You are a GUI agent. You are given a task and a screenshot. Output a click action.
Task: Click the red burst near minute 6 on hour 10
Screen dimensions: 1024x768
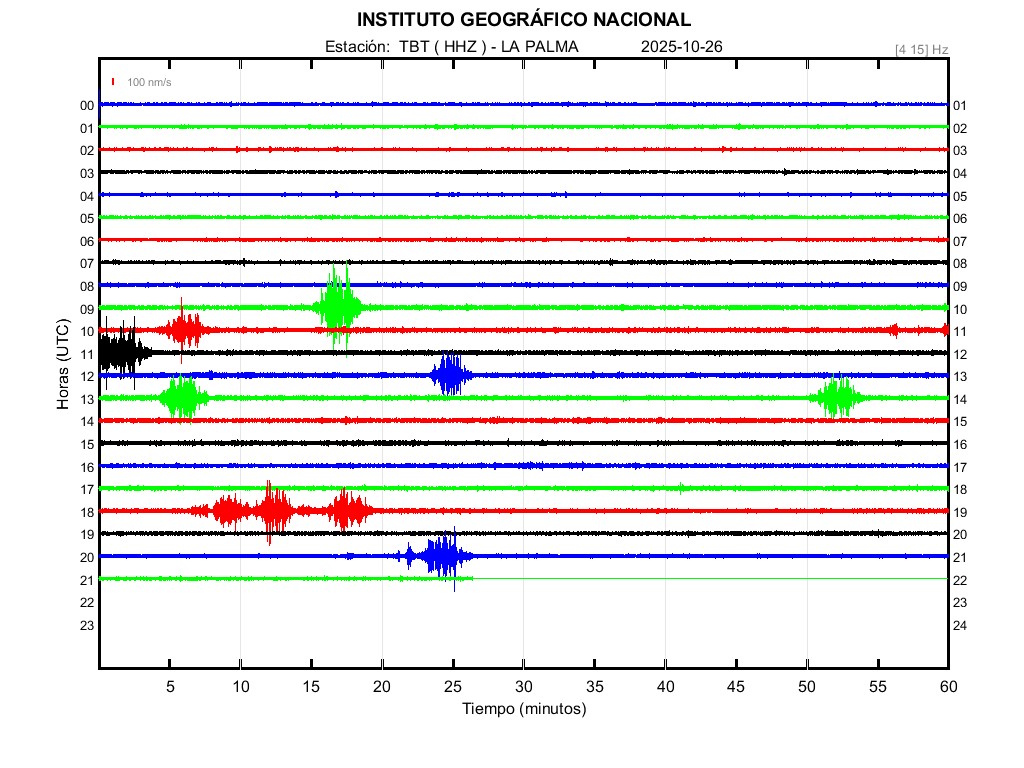pos(185,329)
